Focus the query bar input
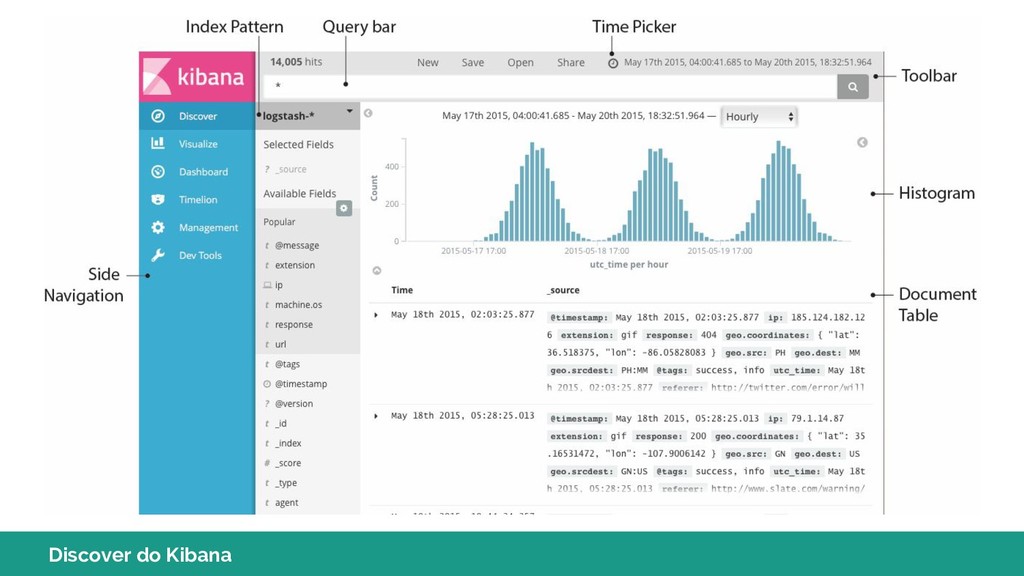1024x576 pixels. tap(550, 86)
